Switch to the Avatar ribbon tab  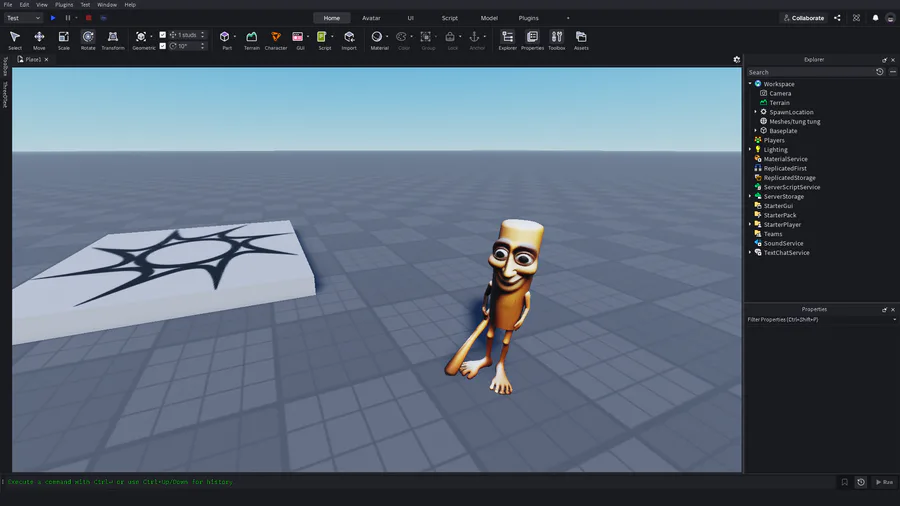(371, 18)
